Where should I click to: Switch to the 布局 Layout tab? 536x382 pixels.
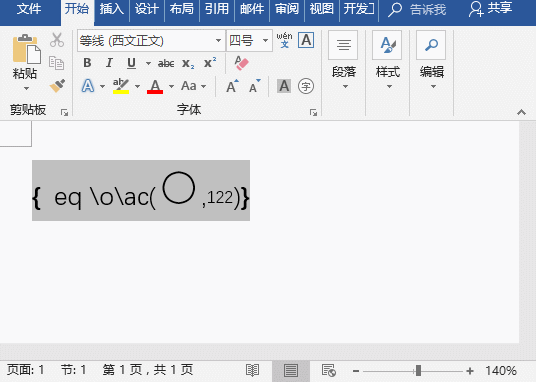[182, 9]
